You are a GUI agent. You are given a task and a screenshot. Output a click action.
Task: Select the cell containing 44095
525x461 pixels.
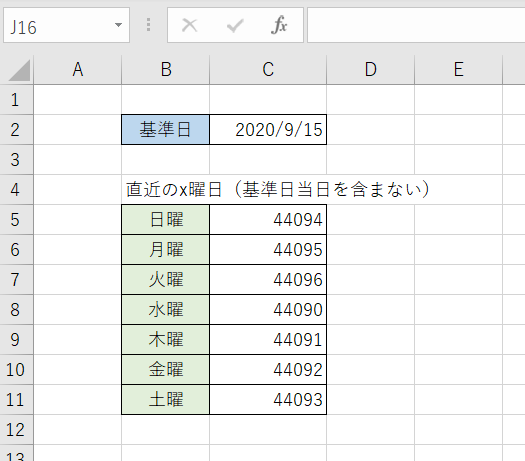[268, 250]
